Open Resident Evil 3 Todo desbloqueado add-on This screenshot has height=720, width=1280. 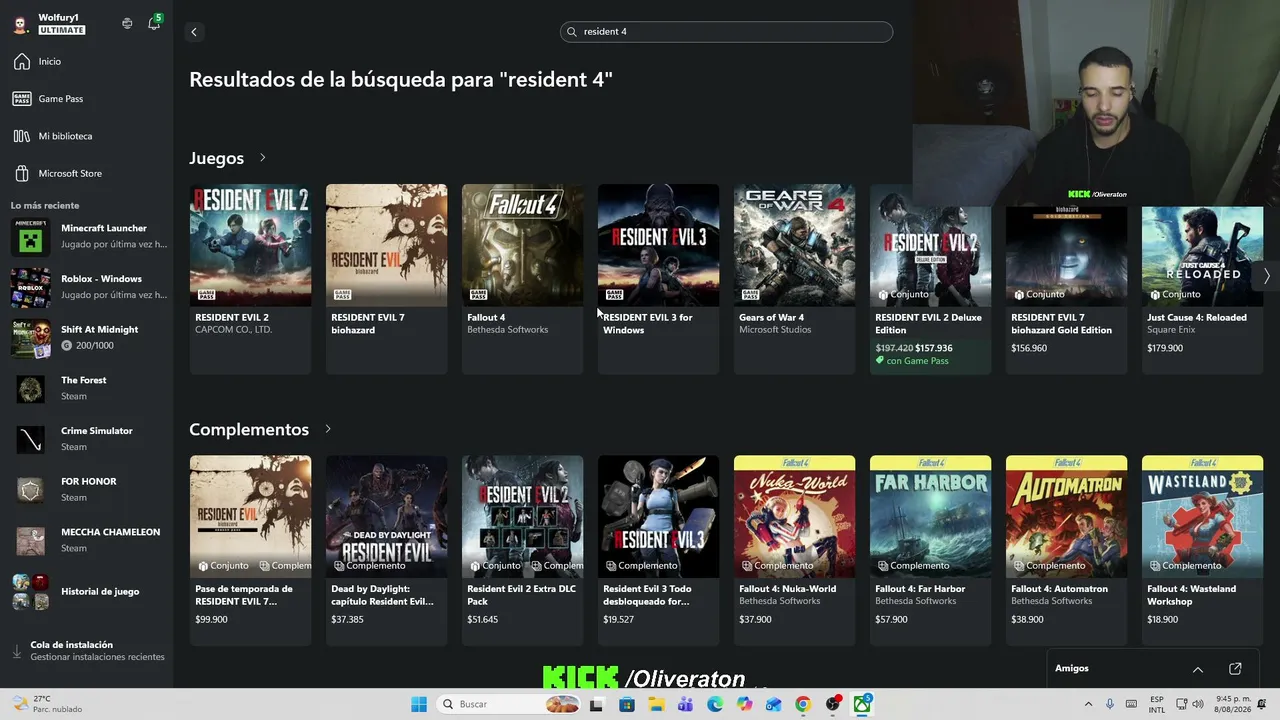click(658, 551)
